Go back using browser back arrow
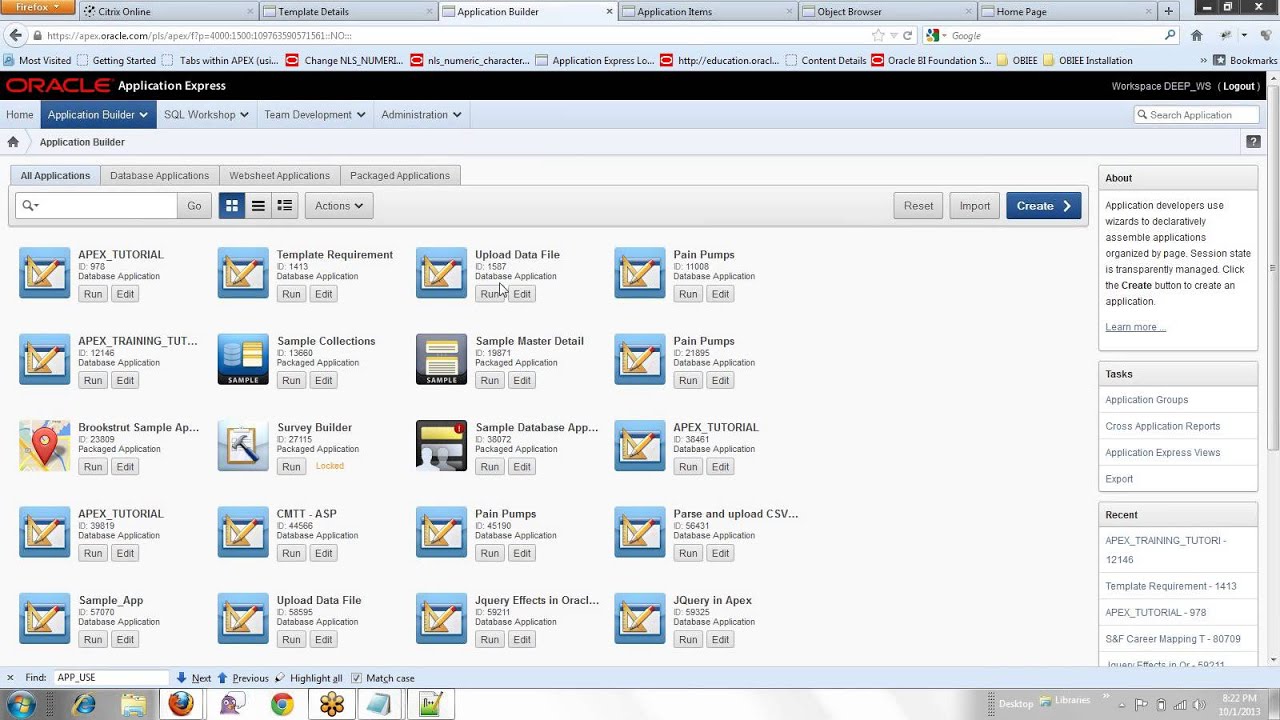The width and height of the screenshot is (1280, 720). pyautogui.click(x=14, y=35)
